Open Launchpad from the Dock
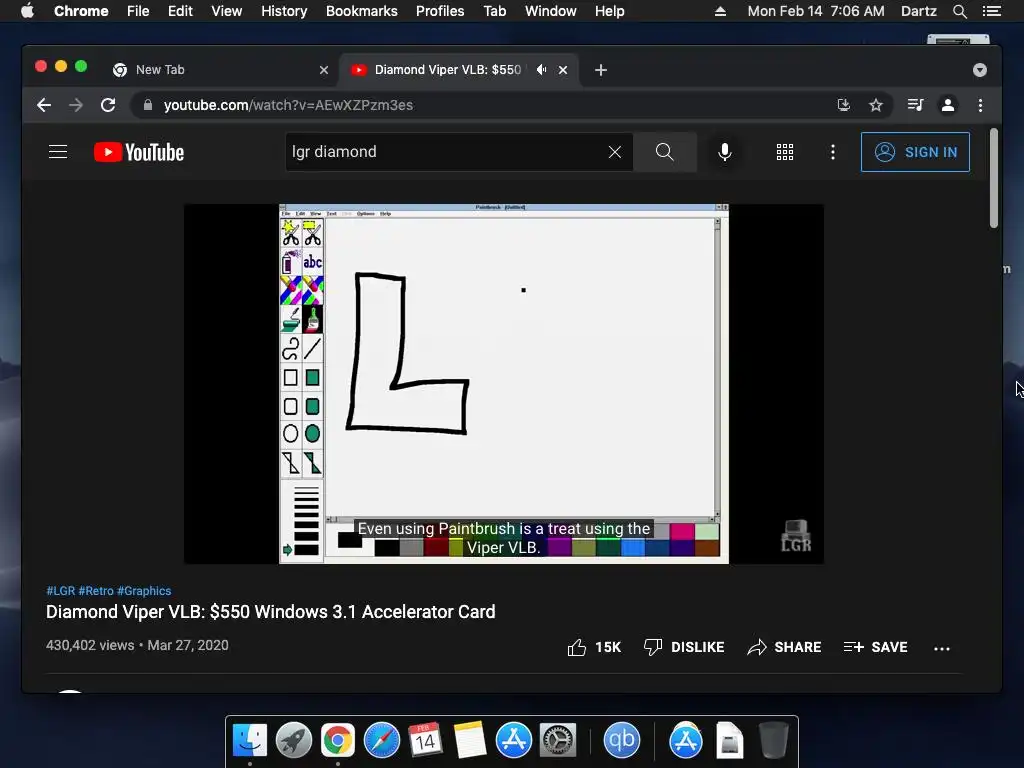Screen dimensions: 1024x768 point(293,741)
